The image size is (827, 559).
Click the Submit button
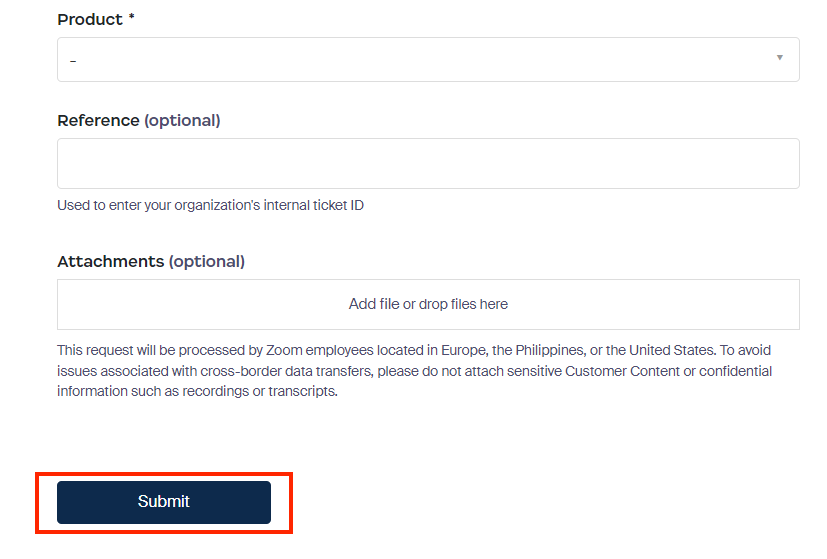163,502
